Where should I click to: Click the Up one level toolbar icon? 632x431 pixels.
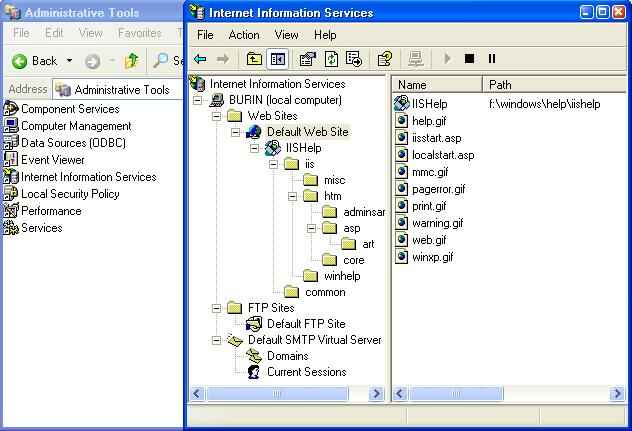[x=254, y=59]
